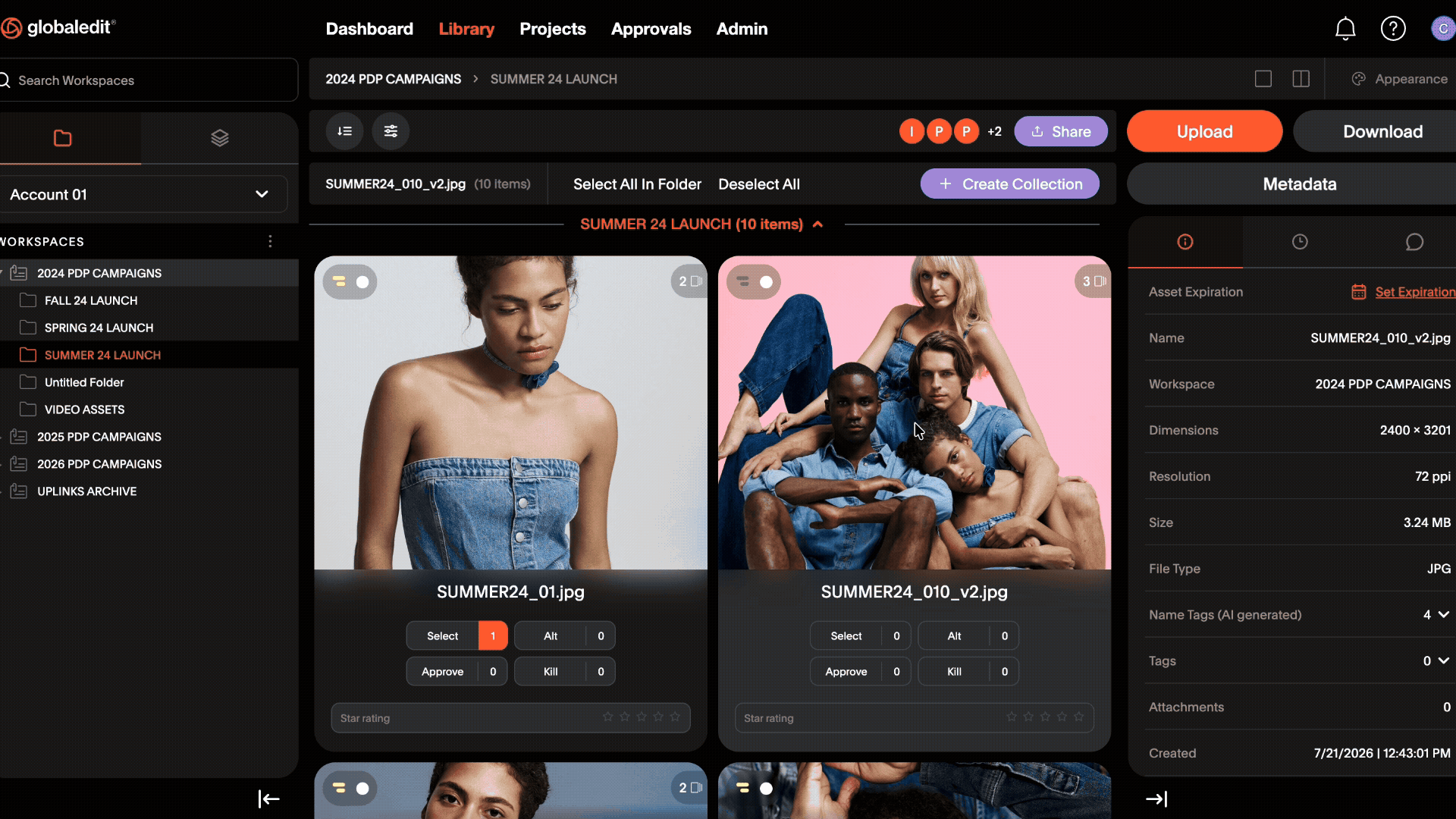Select the folders tab in sidebar
1456x819 pixels.
(63, 138)
